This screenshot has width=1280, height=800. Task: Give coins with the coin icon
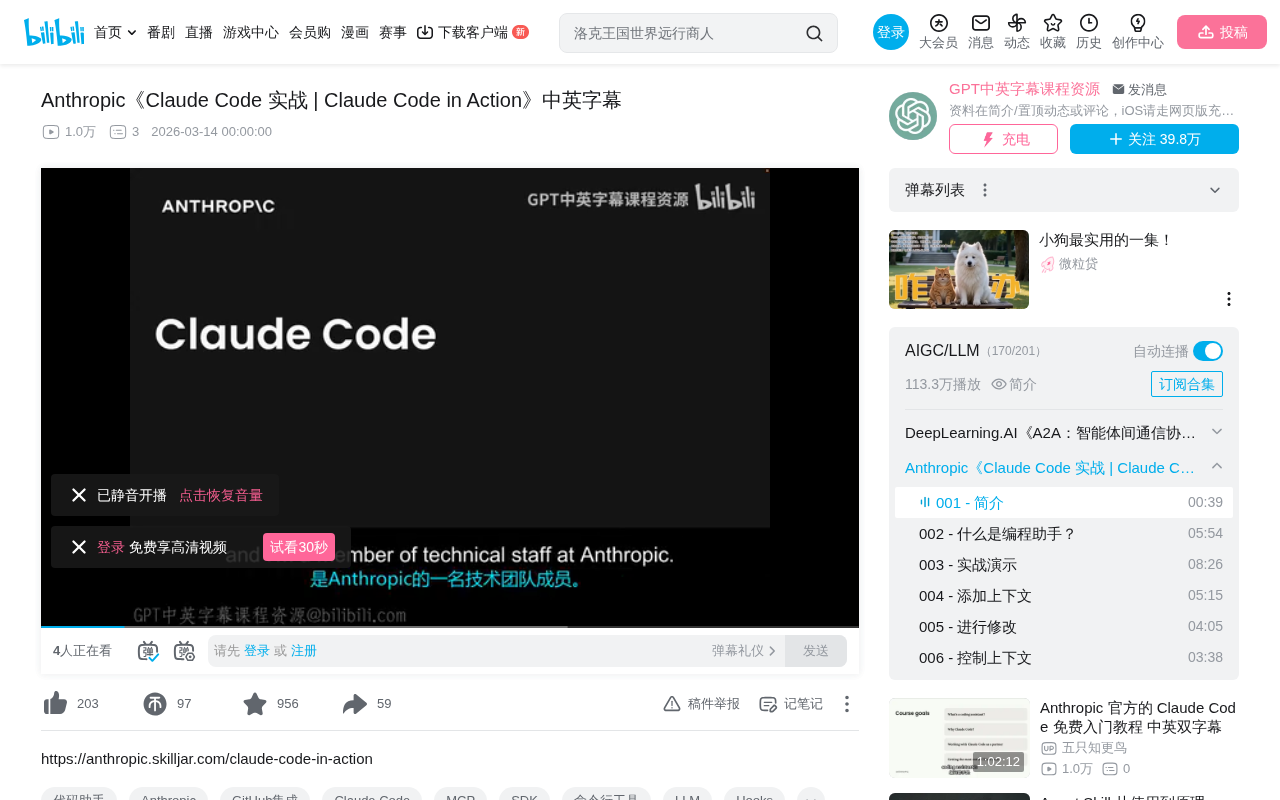155,704
